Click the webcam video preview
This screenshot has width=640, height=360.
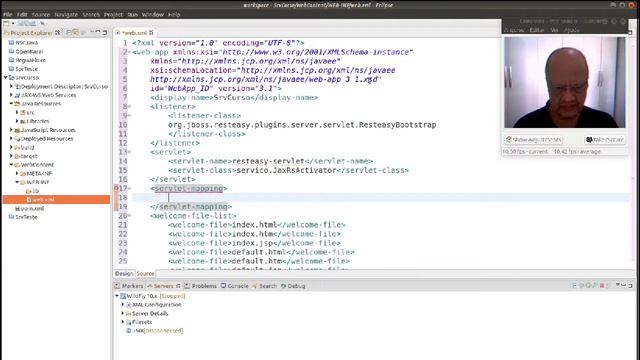point(565,82)
